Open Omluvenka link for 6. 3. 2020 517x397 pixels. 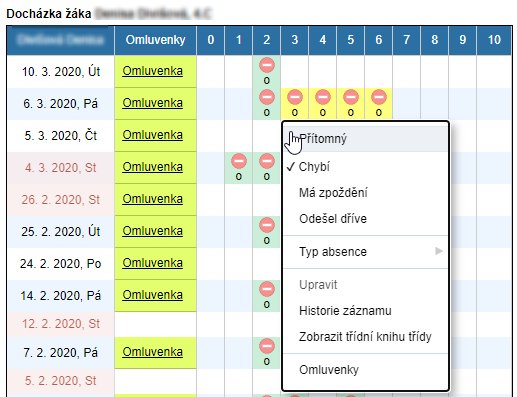click(x=153, y=103)
